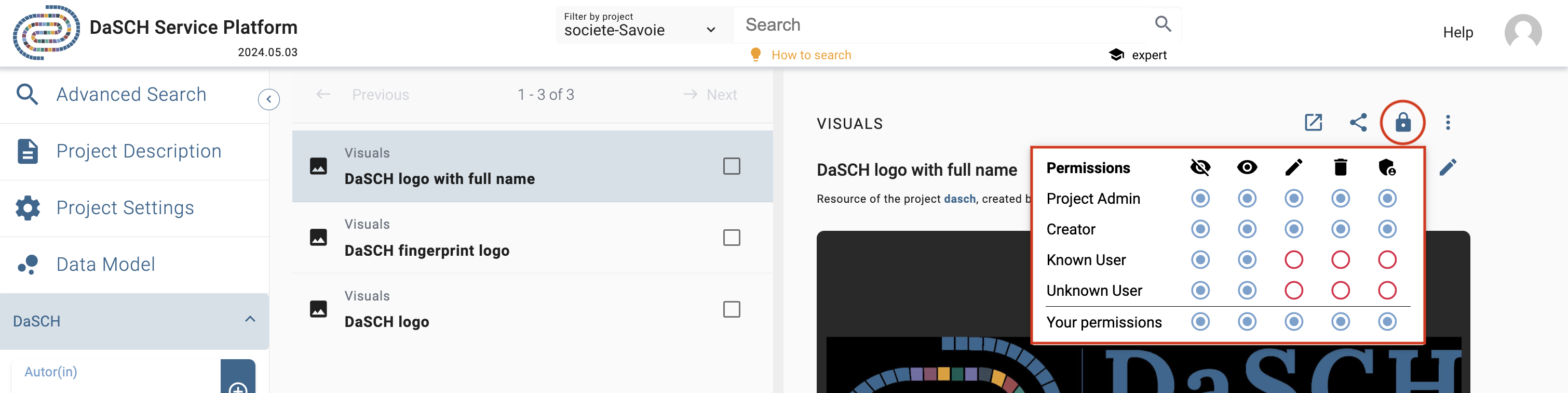Click the lock permissions icon
The width and height of the screenshot is (1568, 393).
(x=1402, y=123)
